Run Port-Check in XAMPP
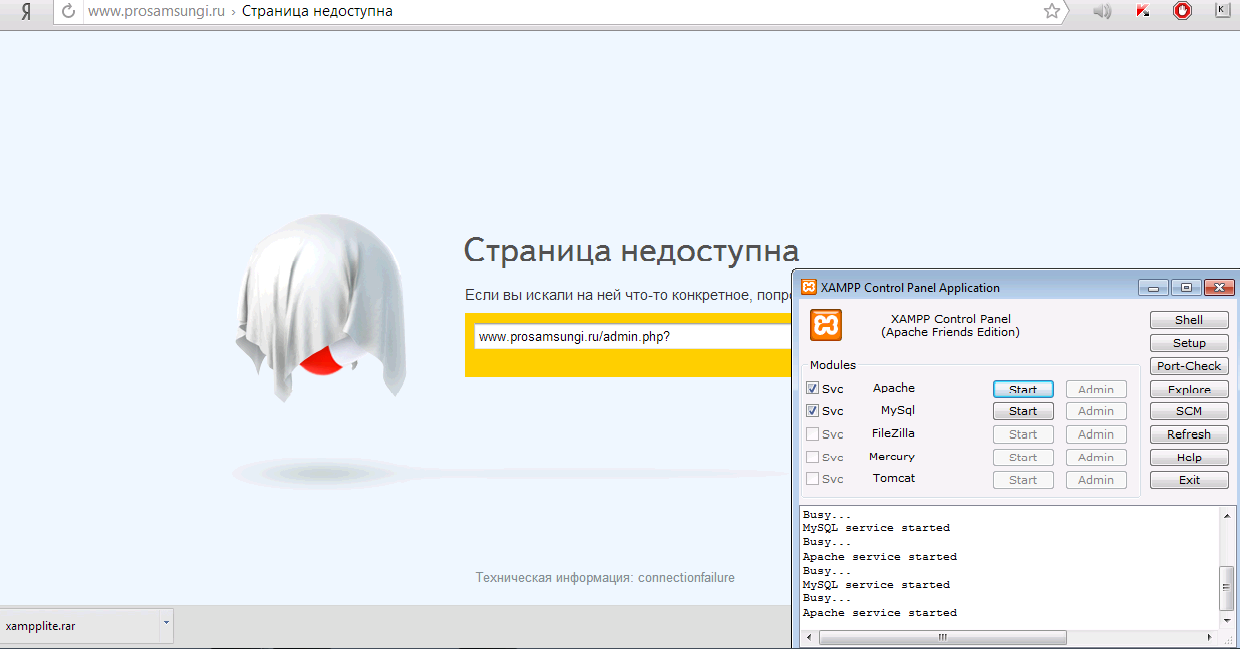The width and height of the screenshot is (1240, 649). [1189, 366]
